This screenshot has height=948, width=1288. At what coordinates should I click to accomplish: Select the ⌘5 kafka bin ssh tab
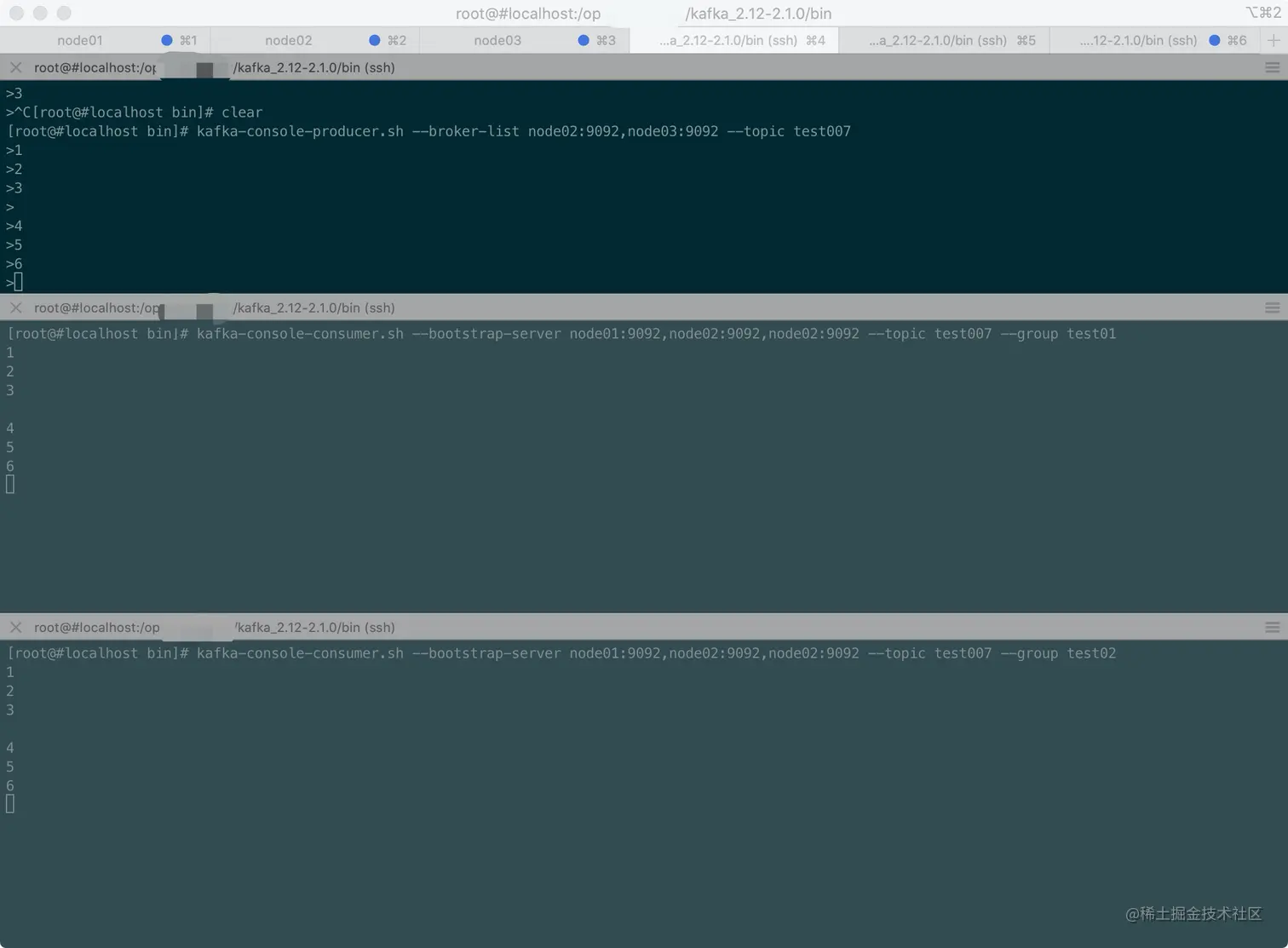pyautogui.click(x=944, y=40)
